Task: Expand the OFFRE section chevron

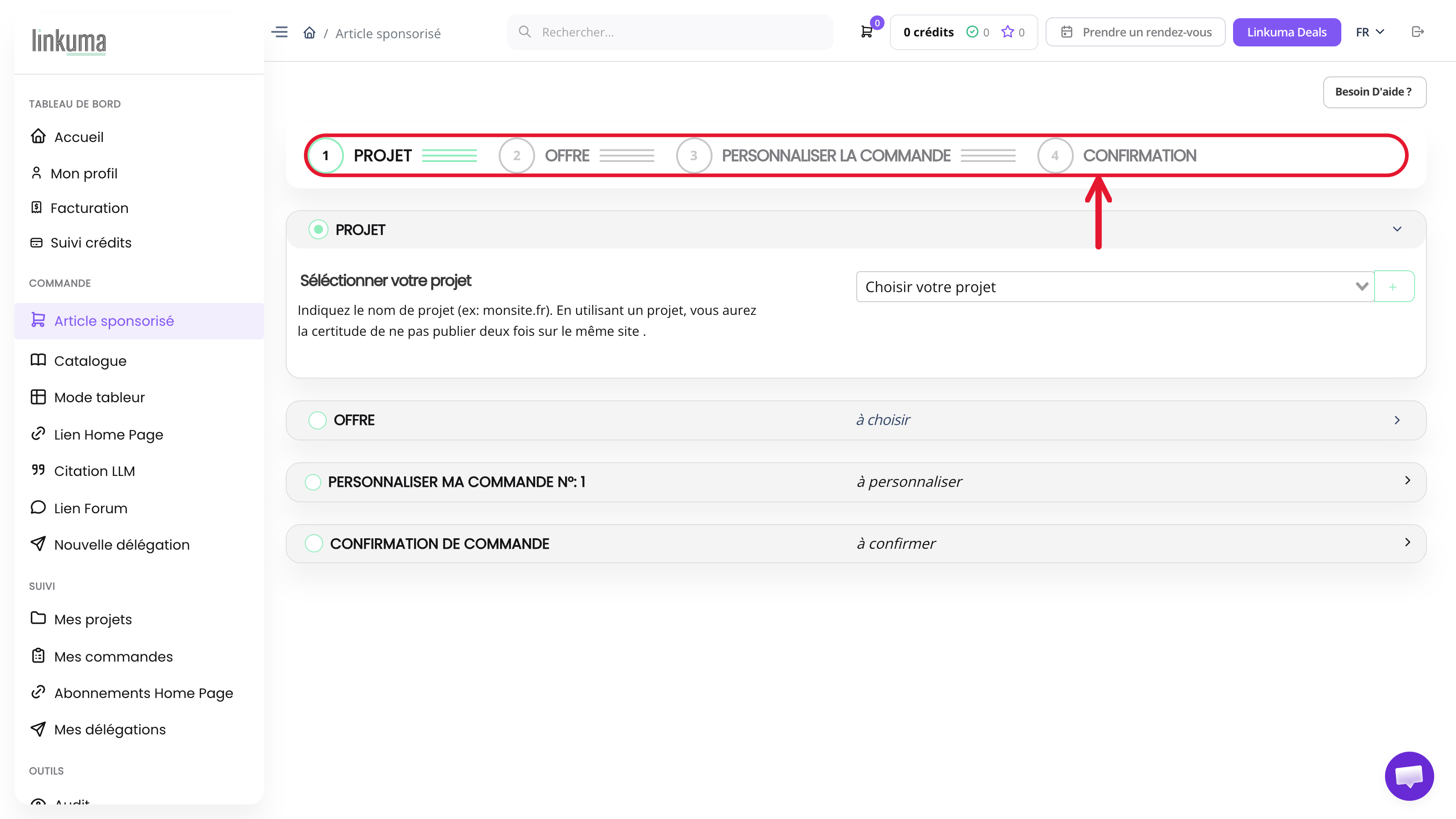Action: [x=1397, y=420]
